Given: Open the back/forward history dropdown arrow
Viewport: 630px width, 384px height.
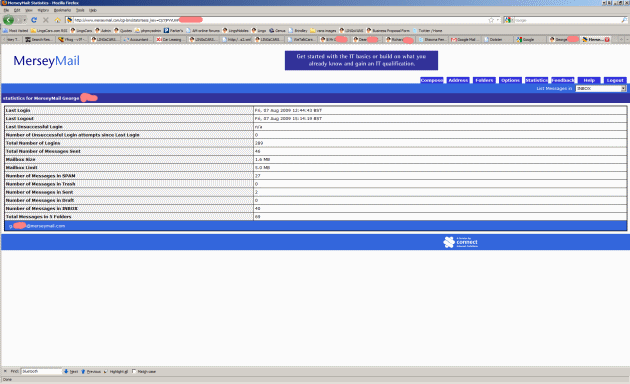Looking at the screenshot, I should [24, 20].
